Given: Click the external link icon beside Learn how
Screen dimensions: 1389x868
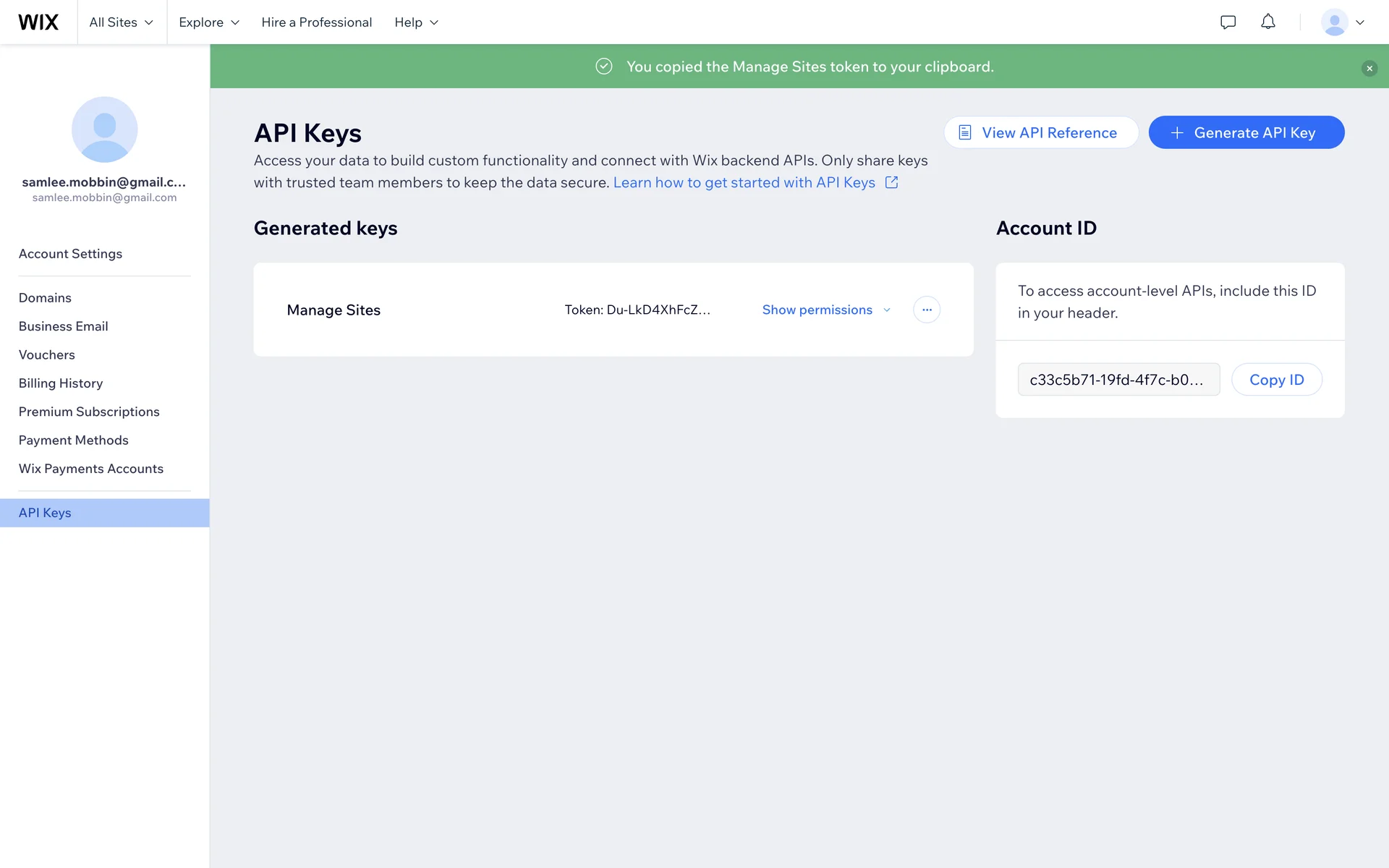Looking at the screenshot, I should click(891, 183).
